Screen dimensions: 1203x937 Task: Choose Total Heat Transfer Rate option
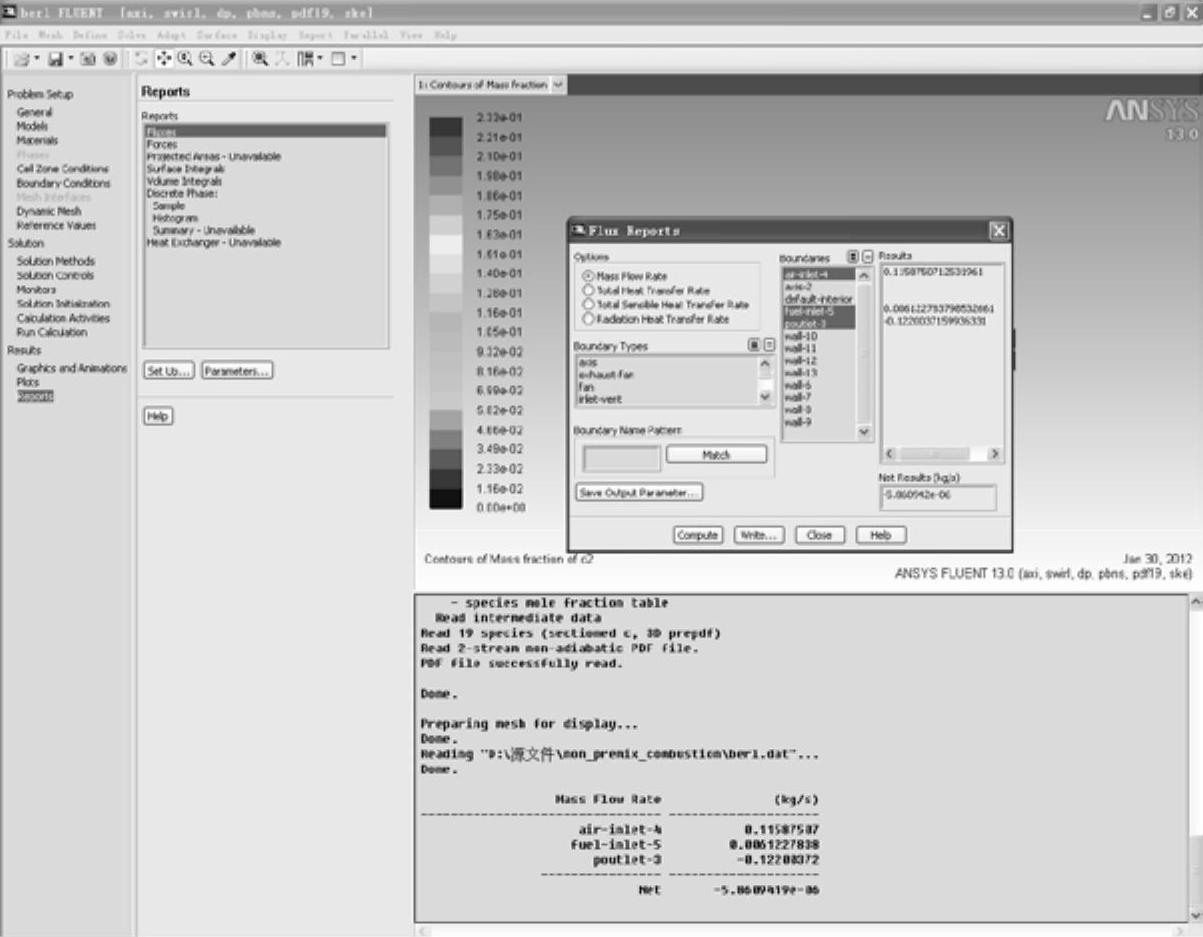click(x=587, y=290)
